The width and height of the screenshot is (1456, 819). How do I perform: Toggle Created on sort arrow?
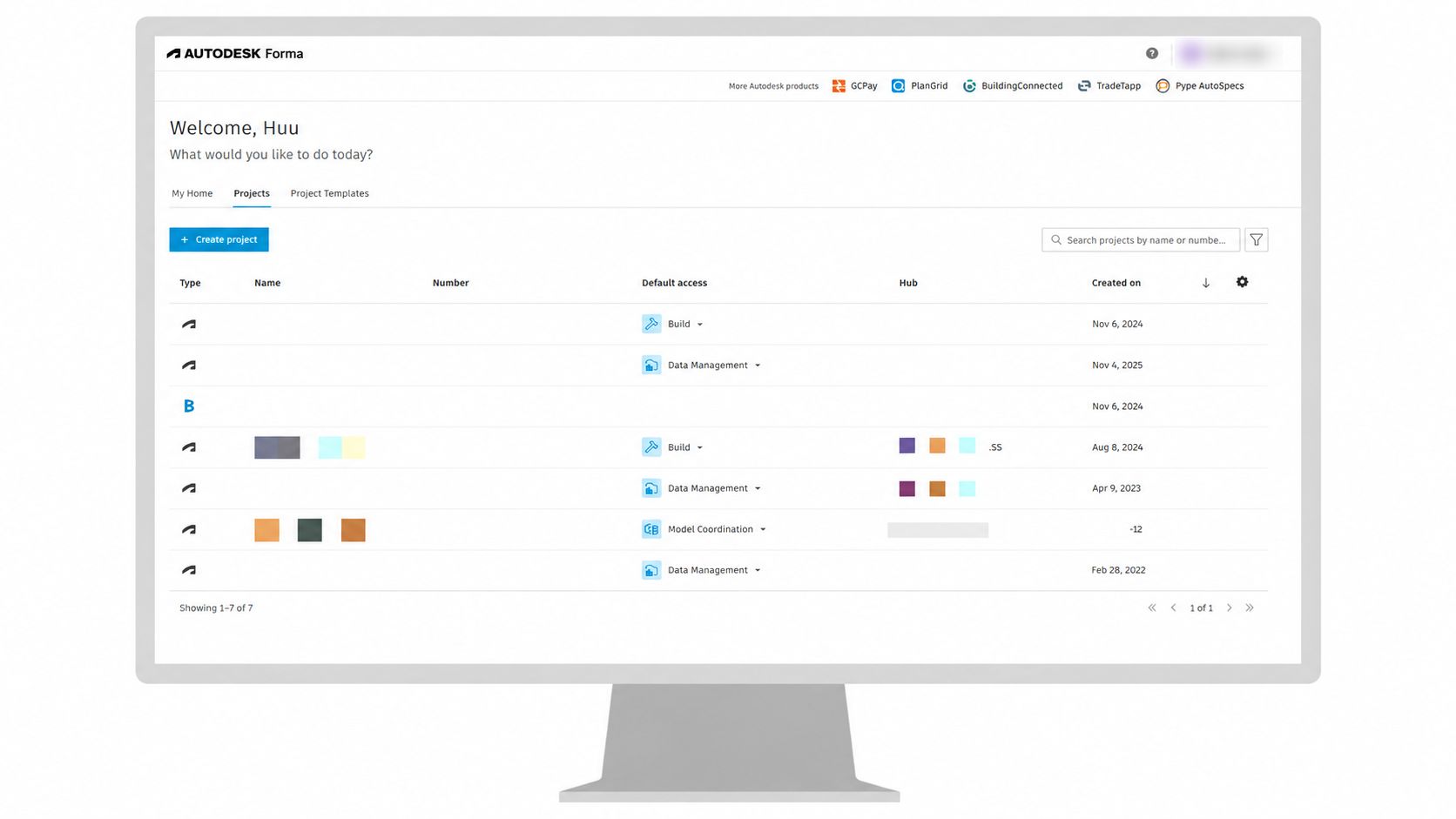[x=1205, y=283]
